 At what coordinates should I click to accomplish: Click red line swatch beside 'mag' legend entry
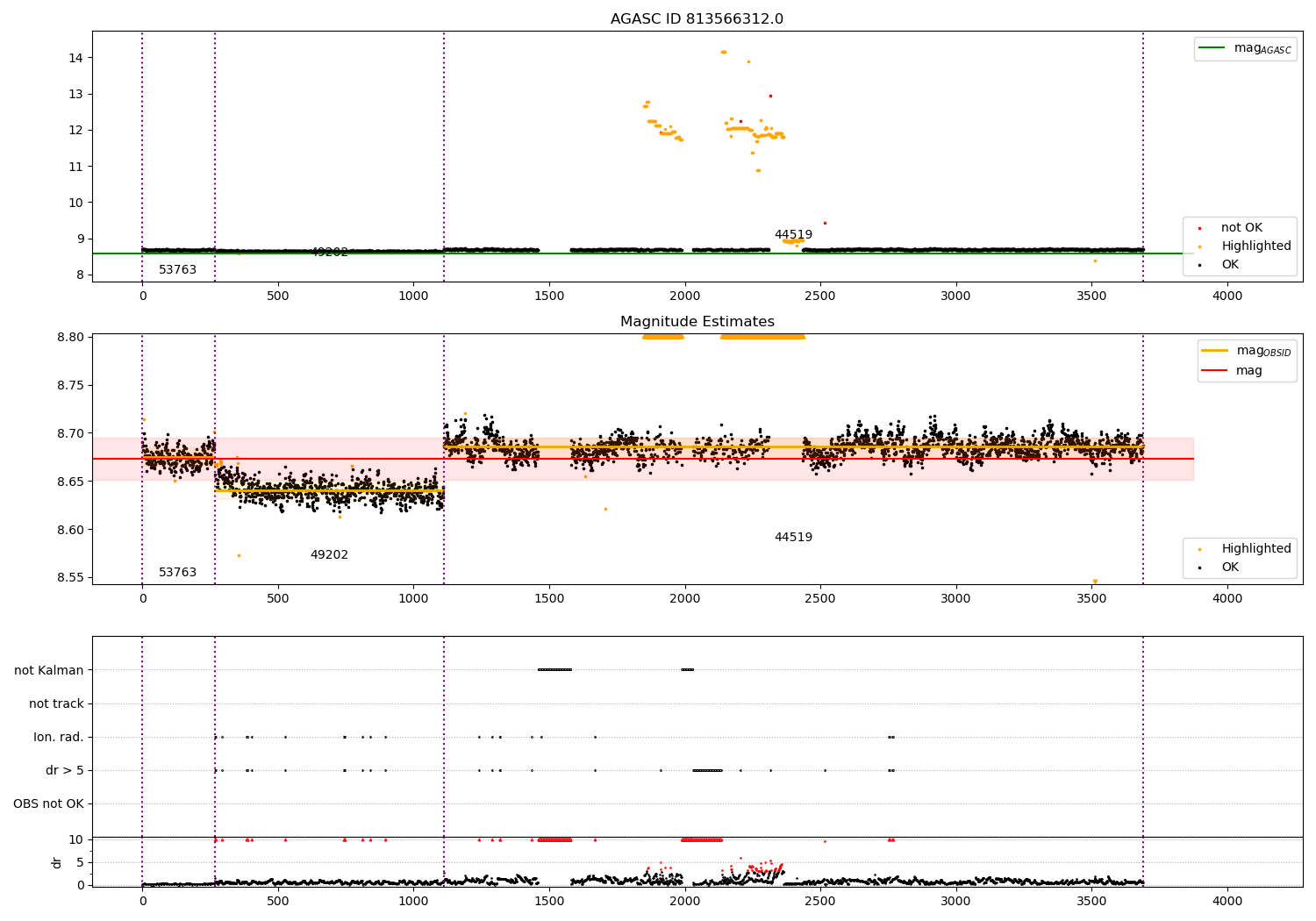point(1215,371)
